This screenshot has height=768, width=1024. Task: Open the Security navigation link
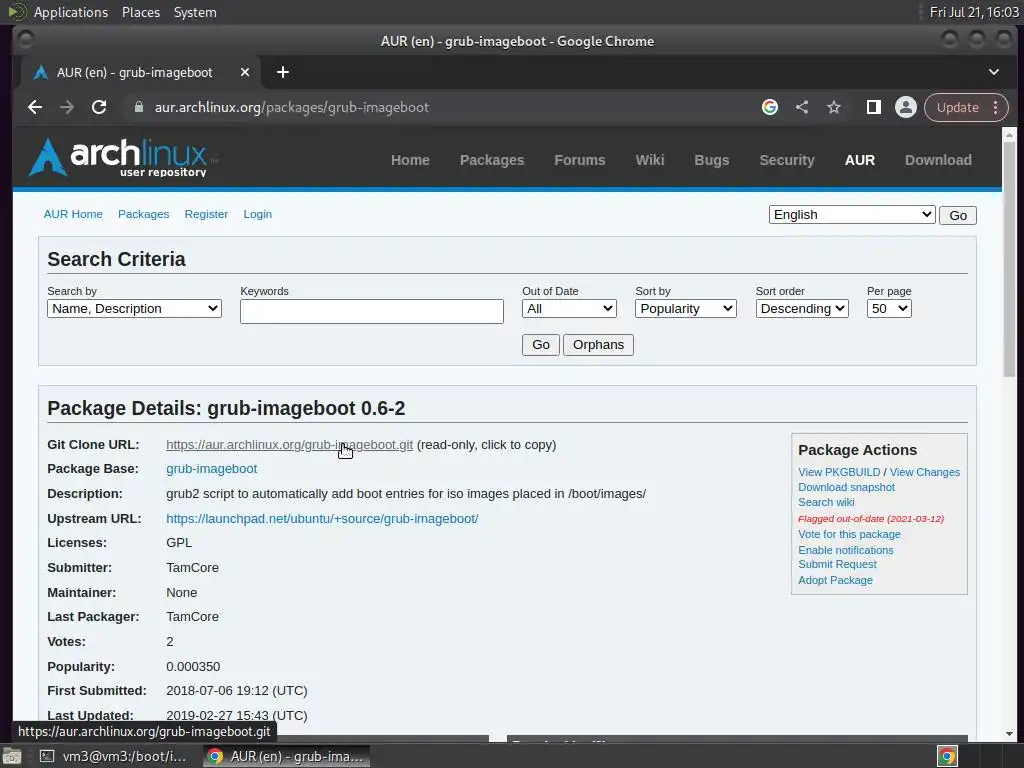coord(787,160)
